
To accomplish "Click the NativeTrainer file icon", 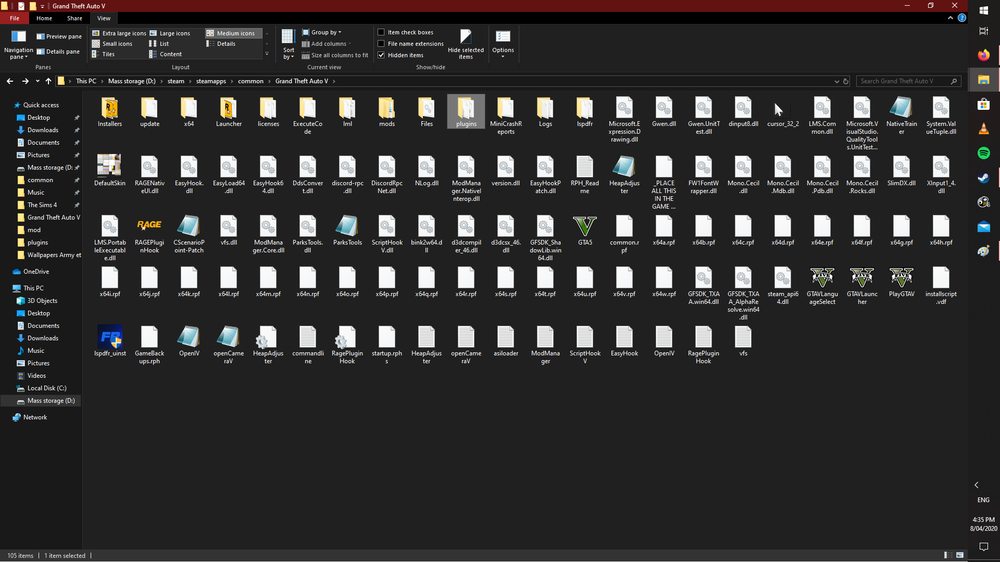I will click(x=899, y=108).
